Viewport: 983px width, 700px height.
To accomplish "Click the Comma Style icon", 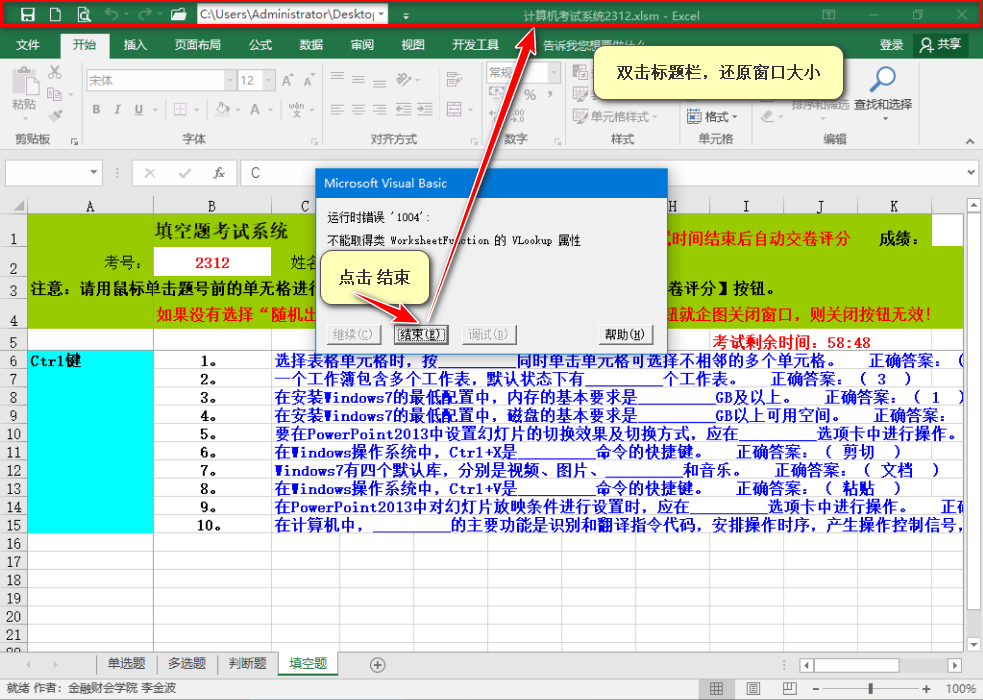I will (x=550, y=95).
